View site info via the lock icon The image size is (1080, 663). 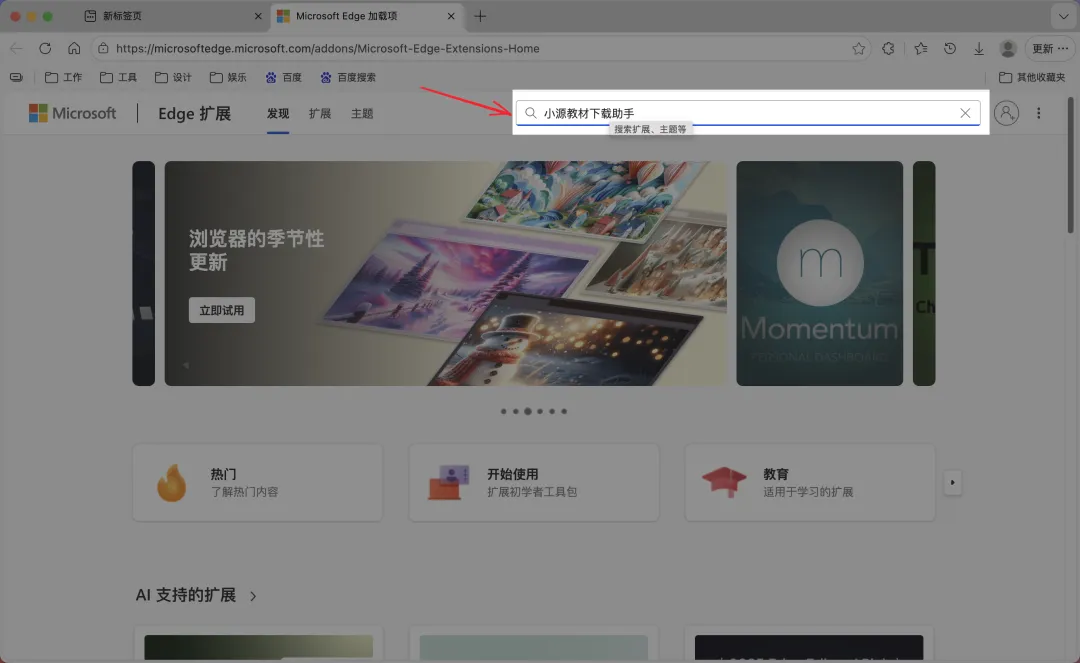[103, 48]
